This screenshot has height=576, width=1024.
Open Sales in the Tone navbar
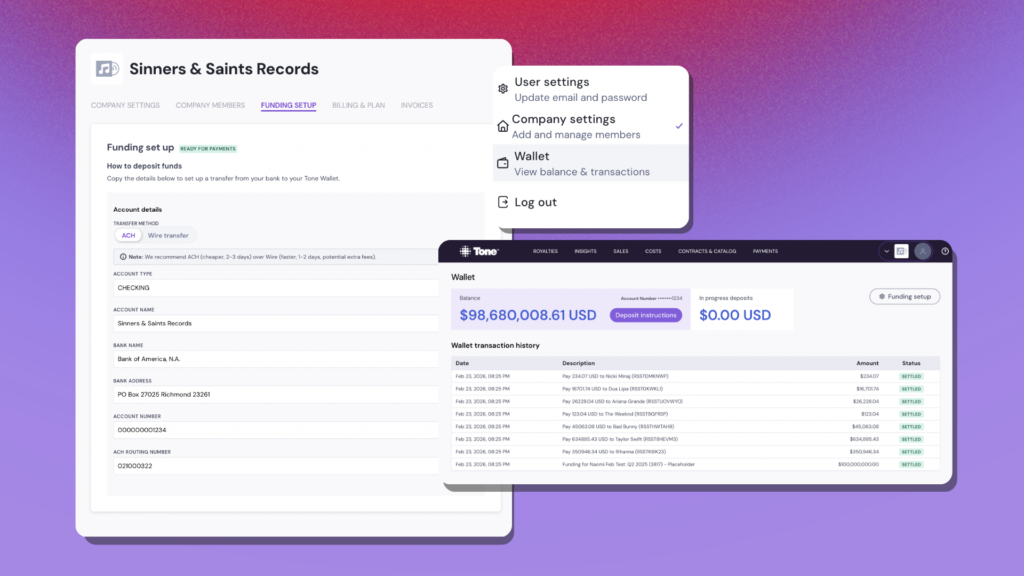(x=620, y=251)
